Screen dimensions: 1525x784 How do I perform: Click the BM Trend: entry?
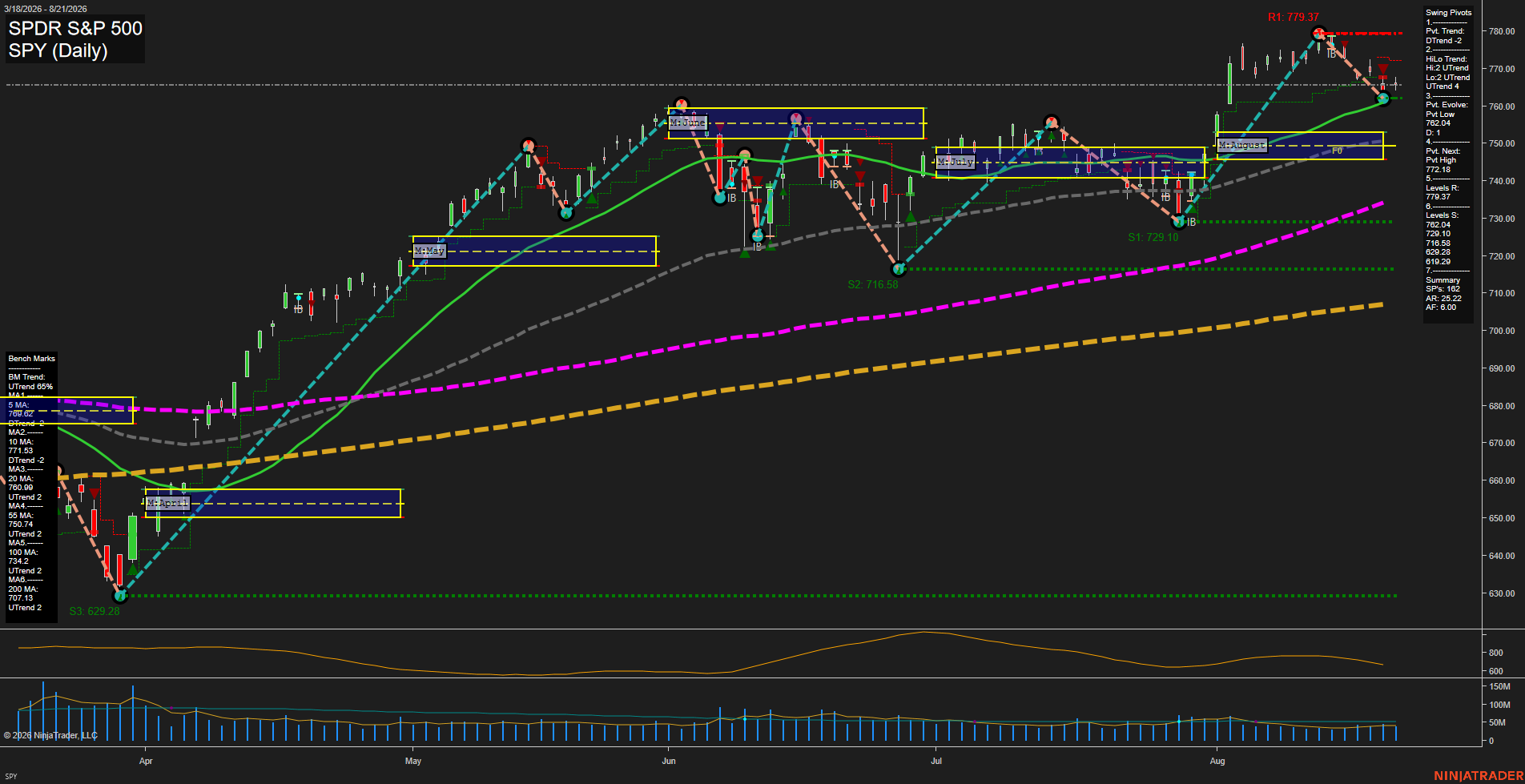[x=26, y=377]
